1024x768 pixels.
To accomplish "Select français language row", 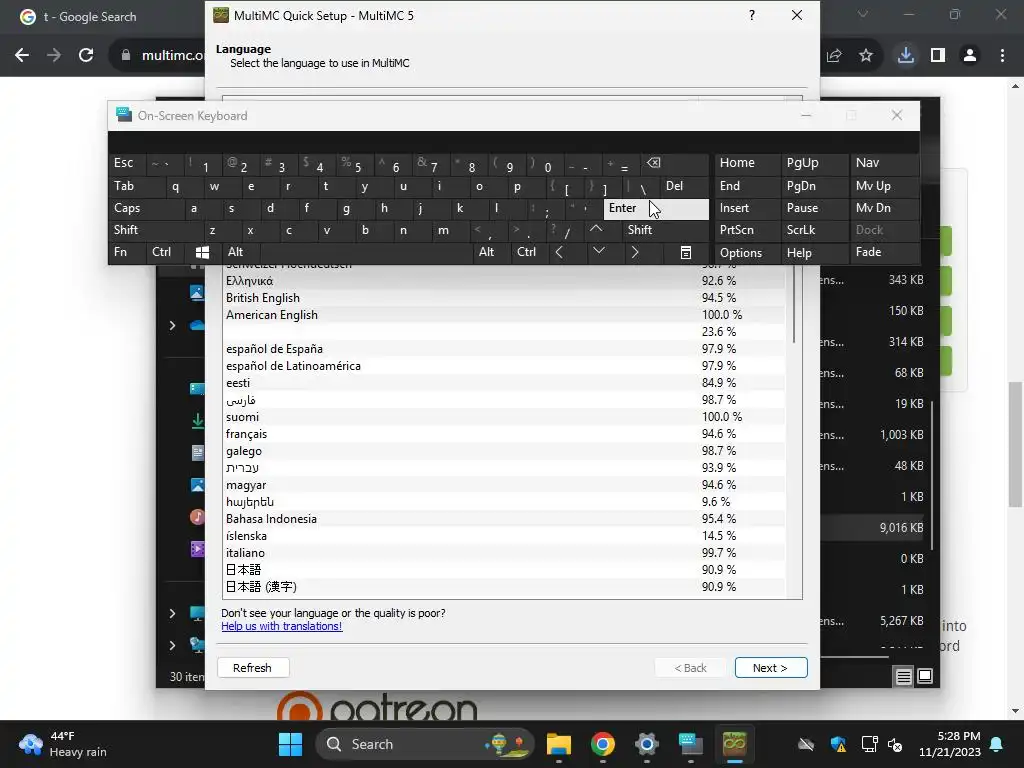I will click(504, 434).
